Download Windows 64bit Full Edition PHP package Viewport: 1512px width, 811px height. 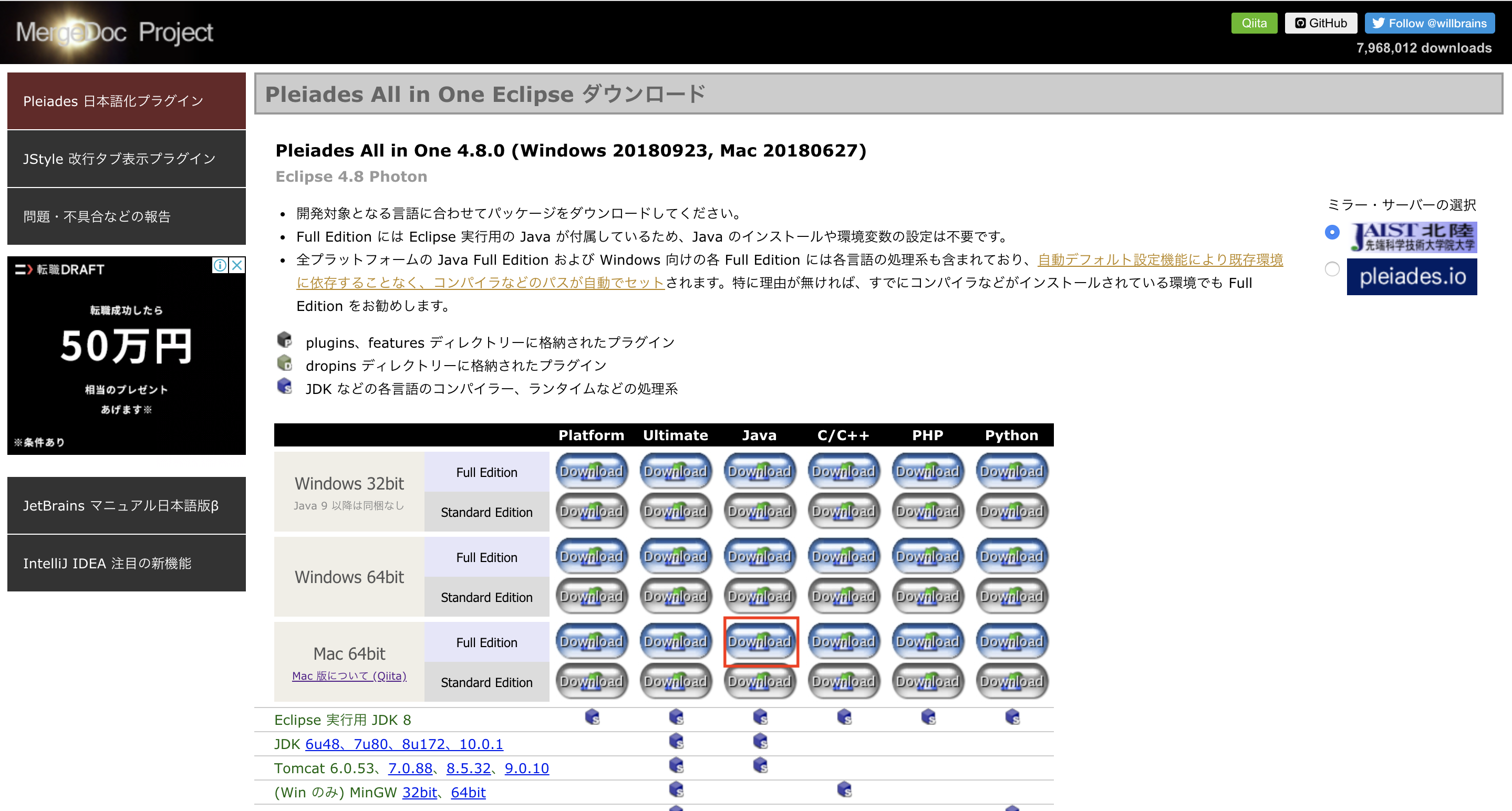click(x=927, y=556)
